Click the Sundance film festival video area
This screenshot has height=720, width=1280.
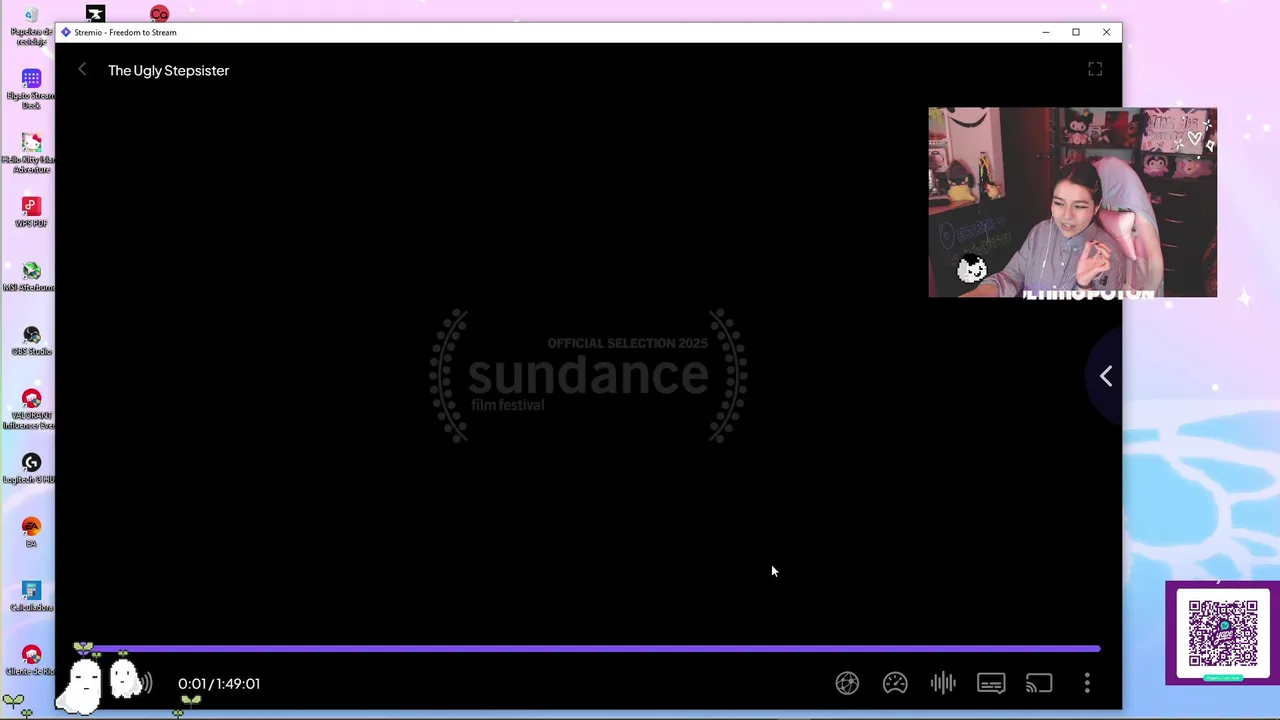[588, 376]
